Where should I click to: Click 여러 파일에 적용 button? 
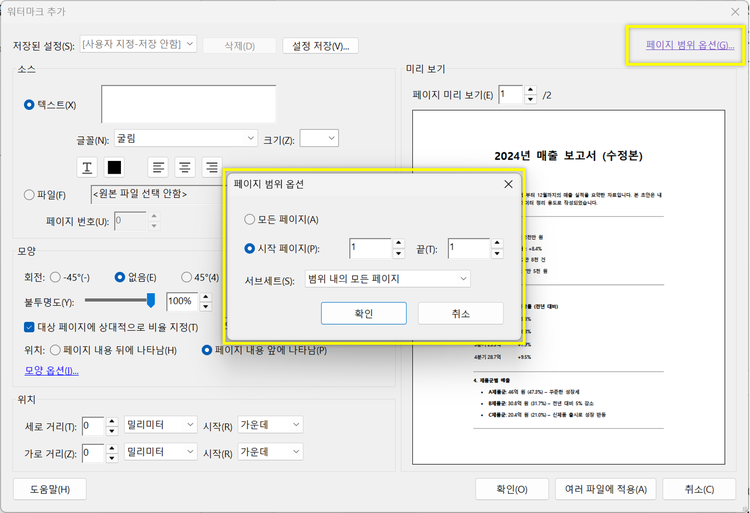point(606,489)
